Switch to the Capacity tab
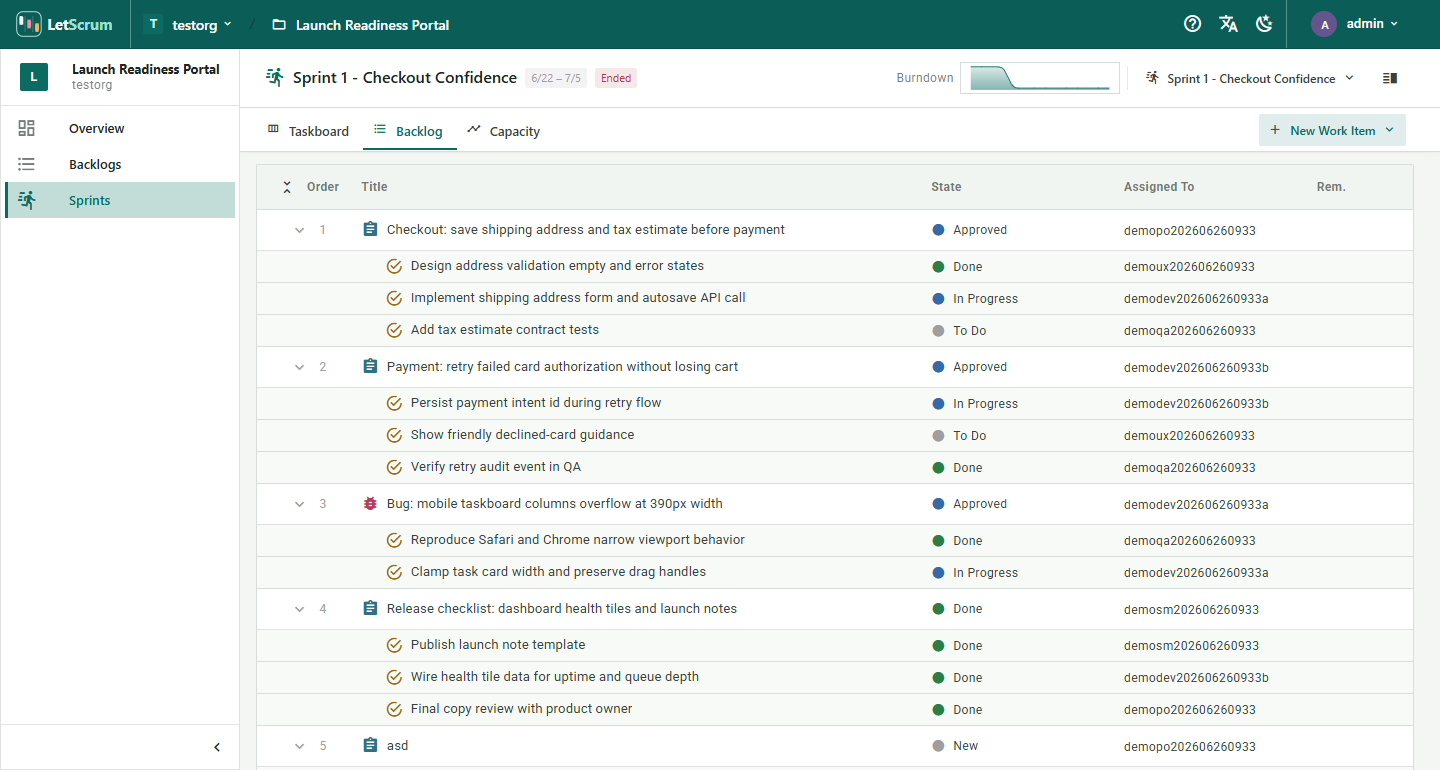The height and width of the screenshot is (770, 1440). pyautogui.click(x=504, y=131)
